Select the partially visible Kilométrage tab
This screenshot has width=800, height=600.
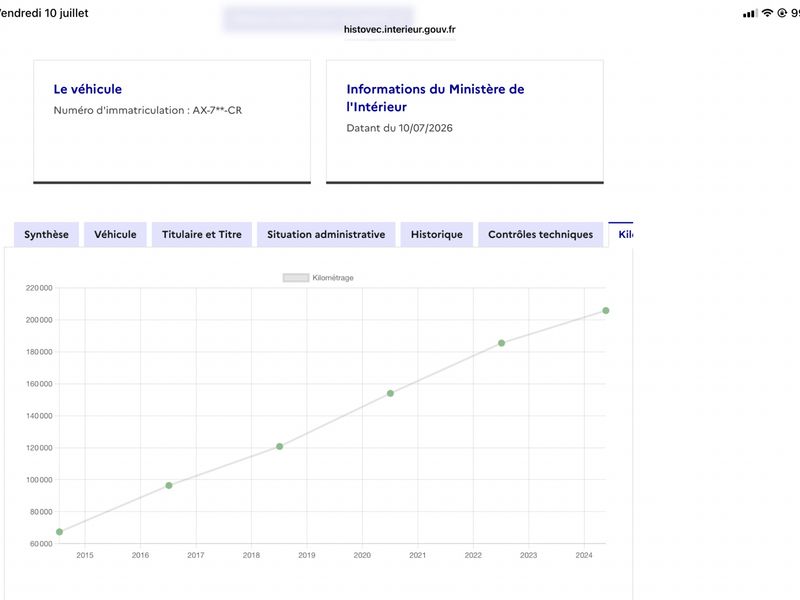(x=621, y=235)
